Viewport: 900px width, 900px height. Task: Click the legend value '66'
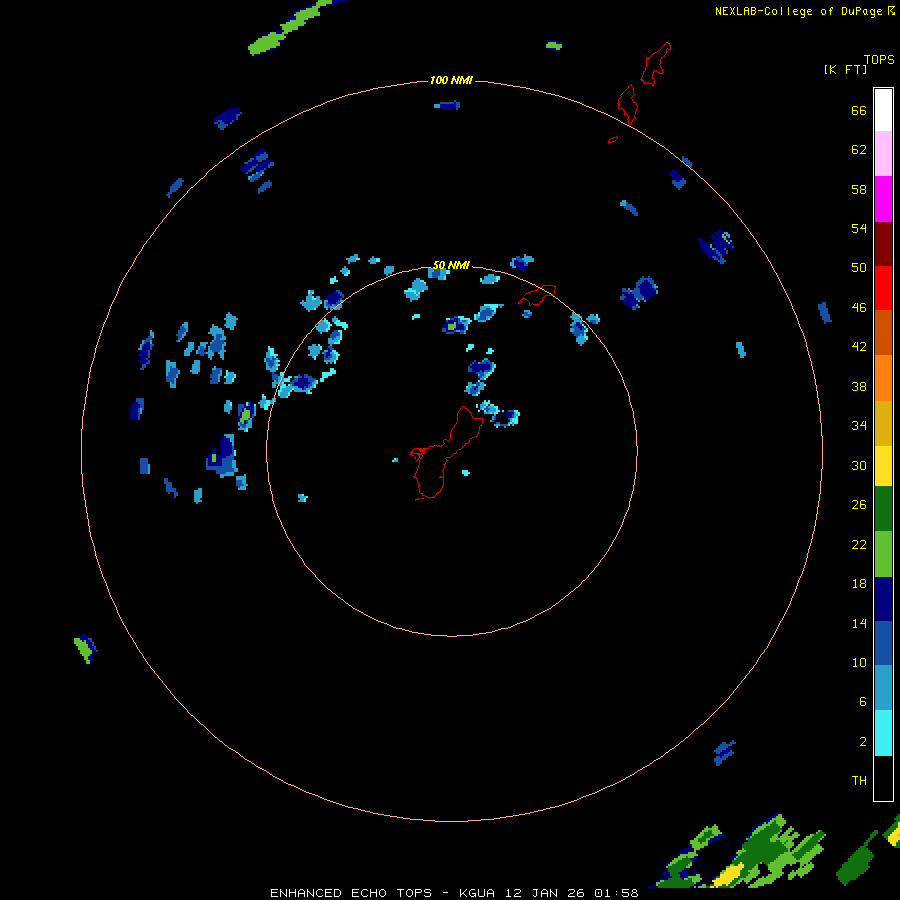859,111
